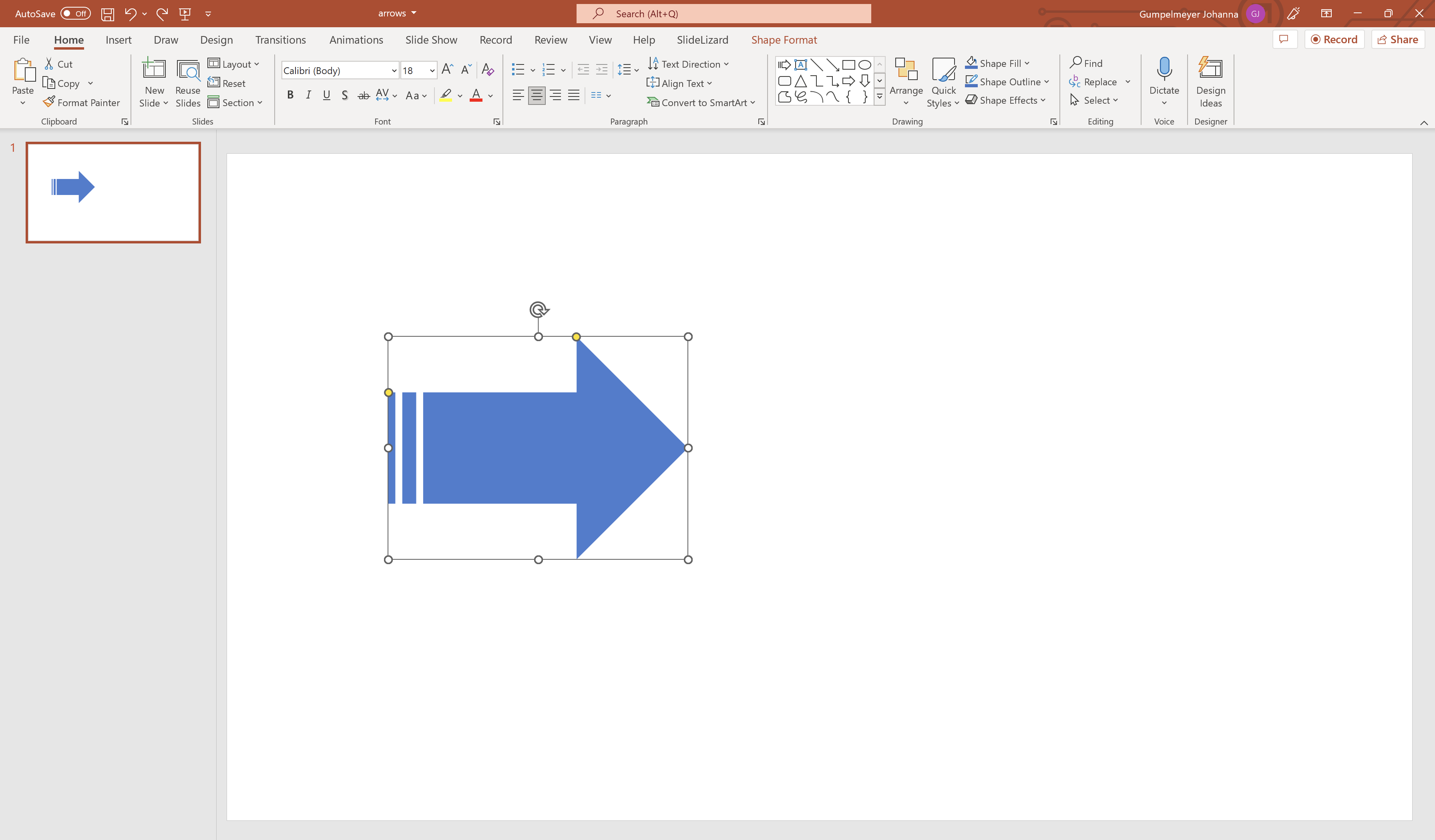Select Text Direction tool
Screen dimensions: 1435x840
pyautogui.click(x=689, y=63)
